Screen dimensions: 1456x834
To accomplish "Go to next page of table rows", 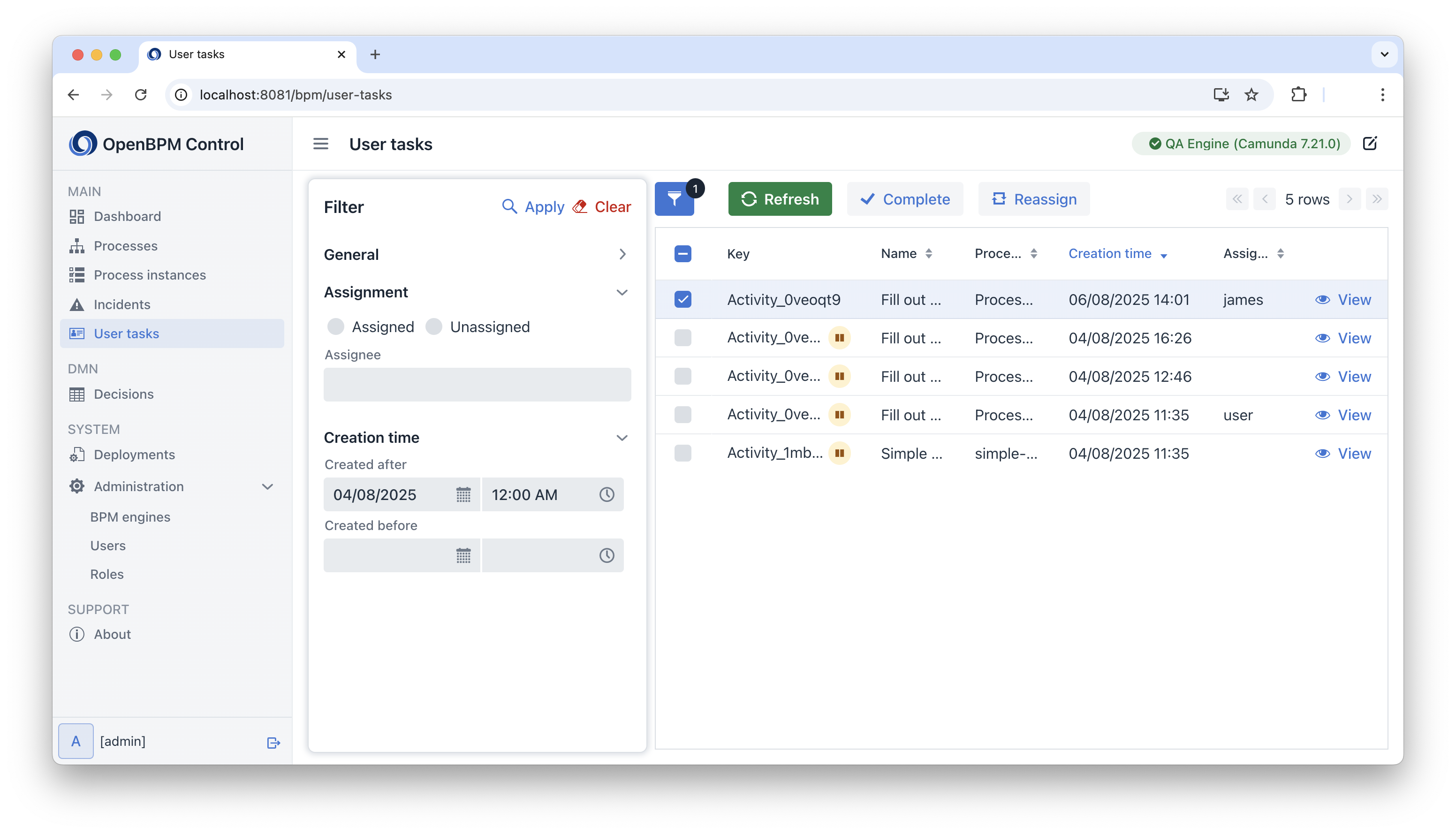I will point(1350,199).
